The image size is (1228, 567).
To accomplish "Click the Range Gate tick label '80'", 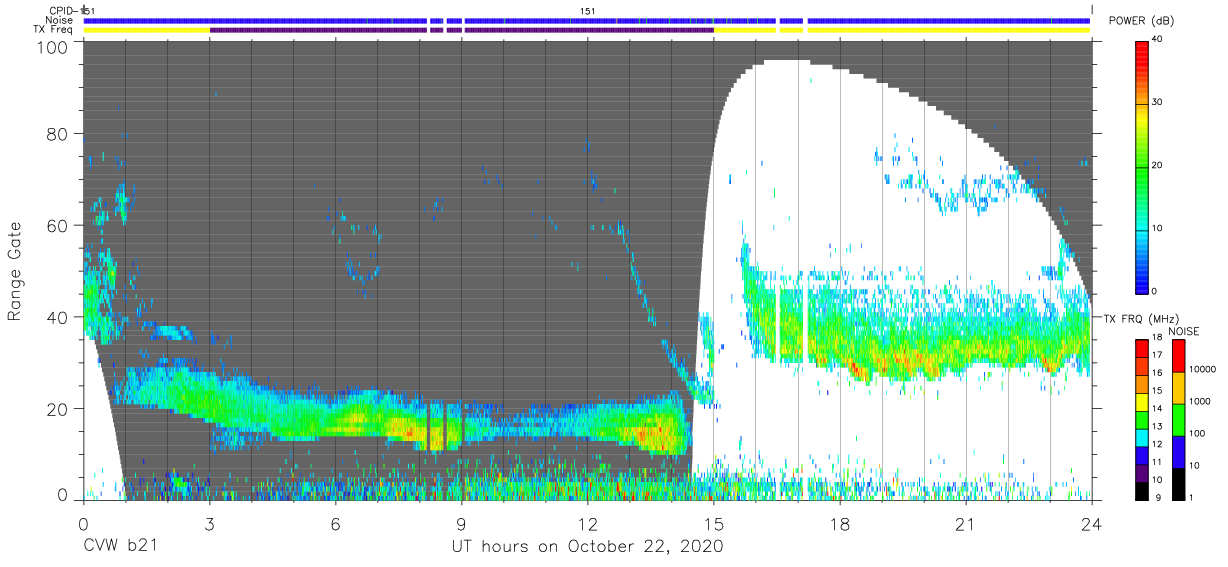I will pyautogui.click(x=58, y=133).
